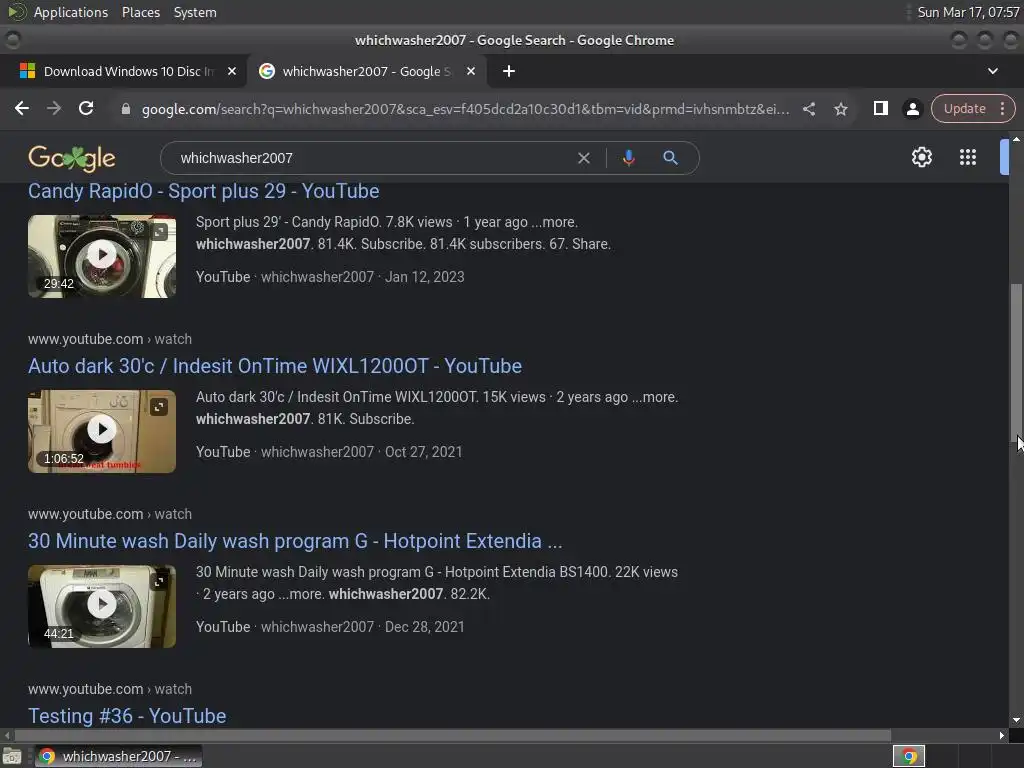Expand preview icon on Candy RapidO thumbnail
Viewport: 1024px width, 768px height.
pos(159,232)
